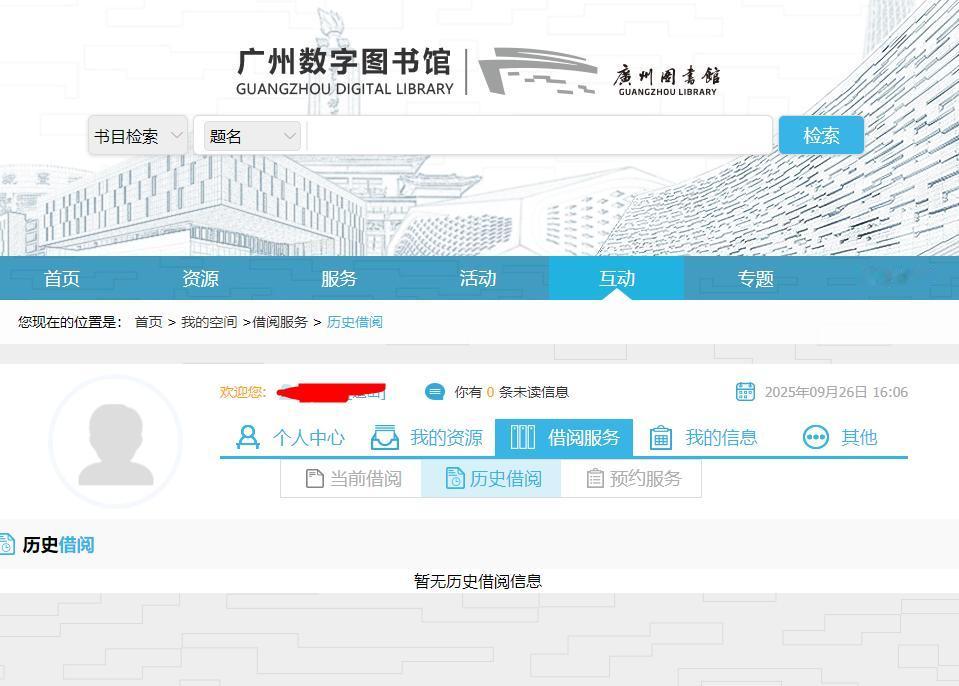This screenshot has width=959, height=686.
Task: Click the 历史借阅 section heading text
Action: tap(59, 545)
